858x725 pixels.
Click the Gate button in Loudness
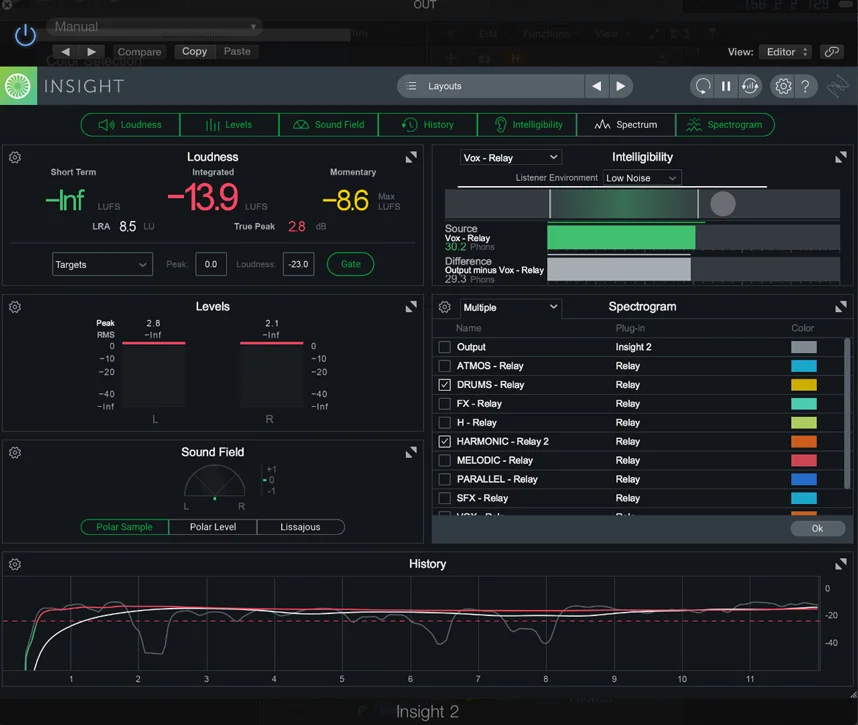click(x=351, y=264)
